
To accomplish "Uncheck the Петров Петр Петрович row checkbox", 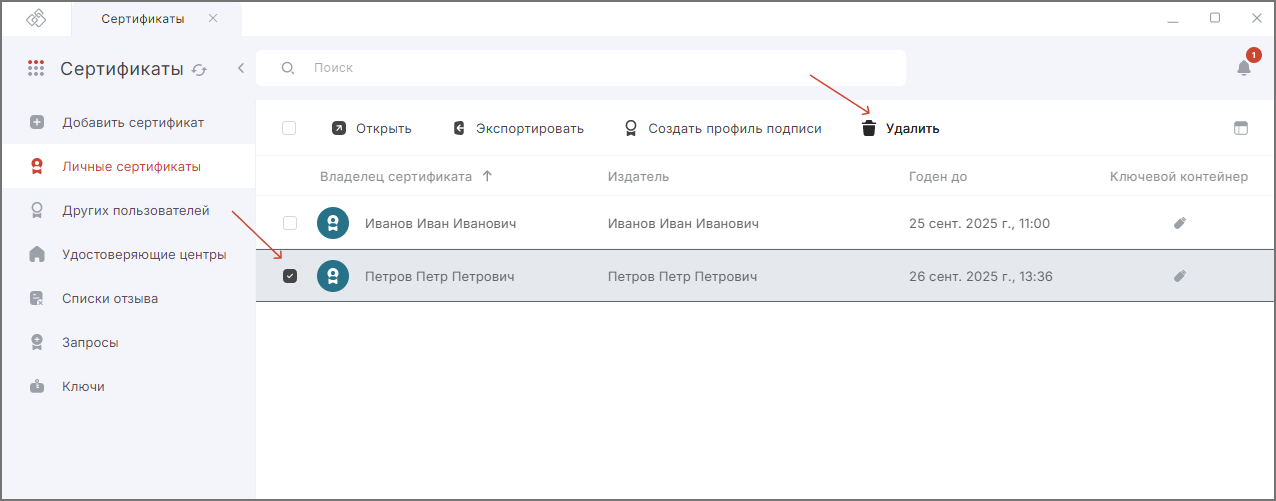I will 290,276.
